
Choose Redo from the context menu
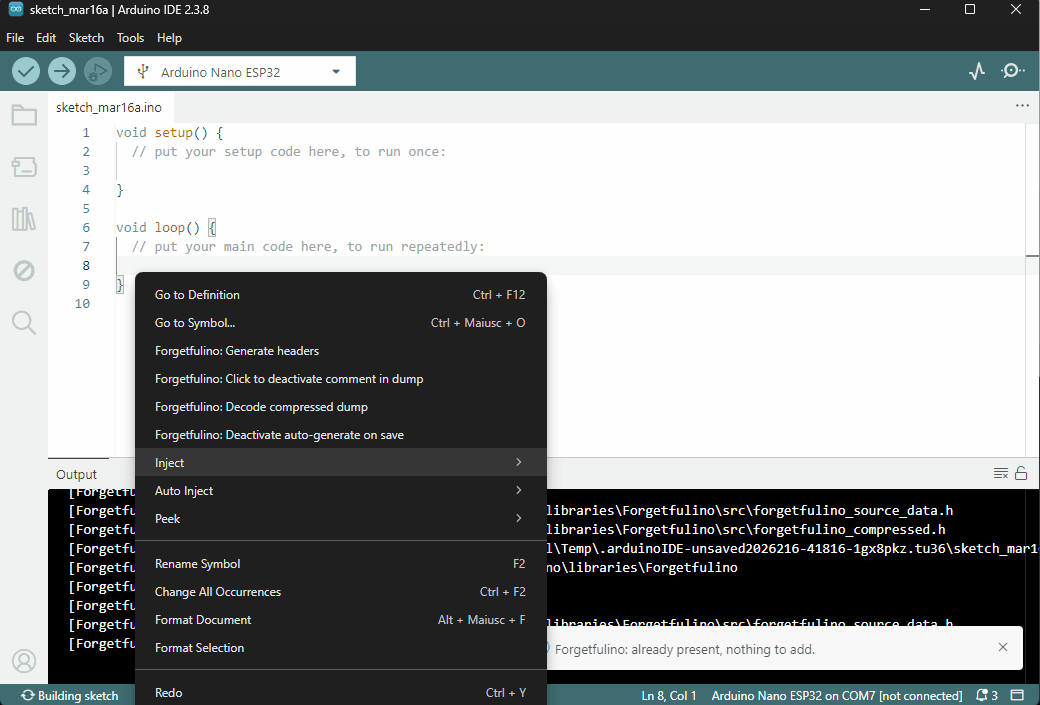point(340,692)
